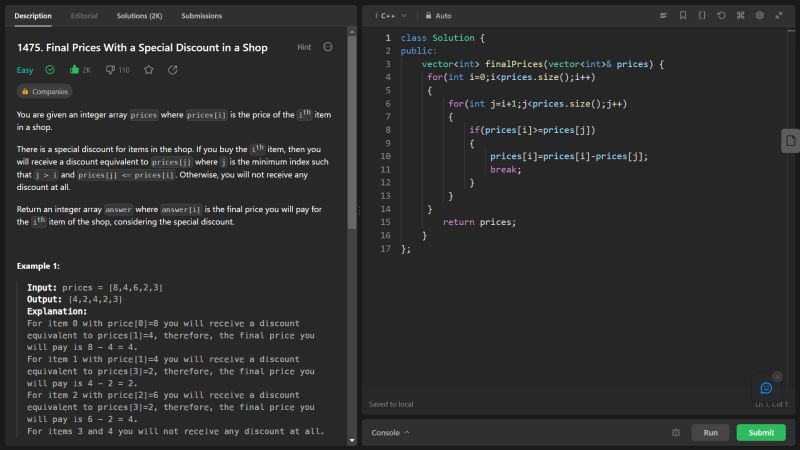Click the description panel scrollbar
Viewport: 800px width, 450px height.
[352, 133]
